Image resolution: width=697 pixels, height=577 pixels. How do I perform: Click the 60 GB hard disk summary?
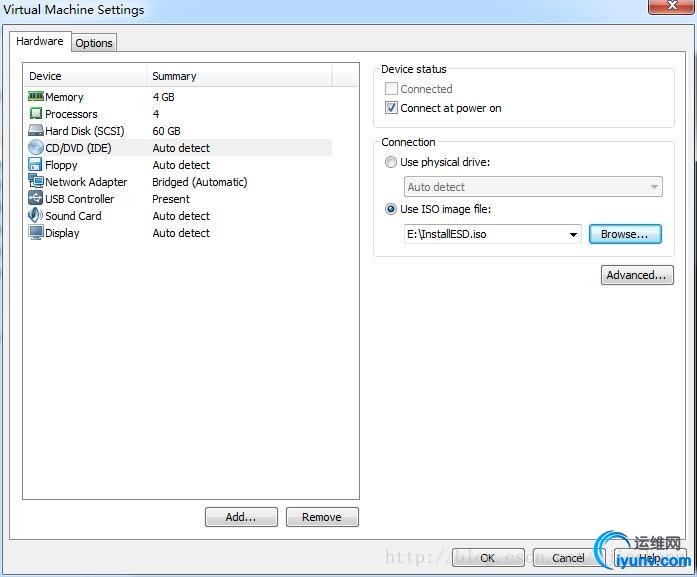tap(166, 131)
